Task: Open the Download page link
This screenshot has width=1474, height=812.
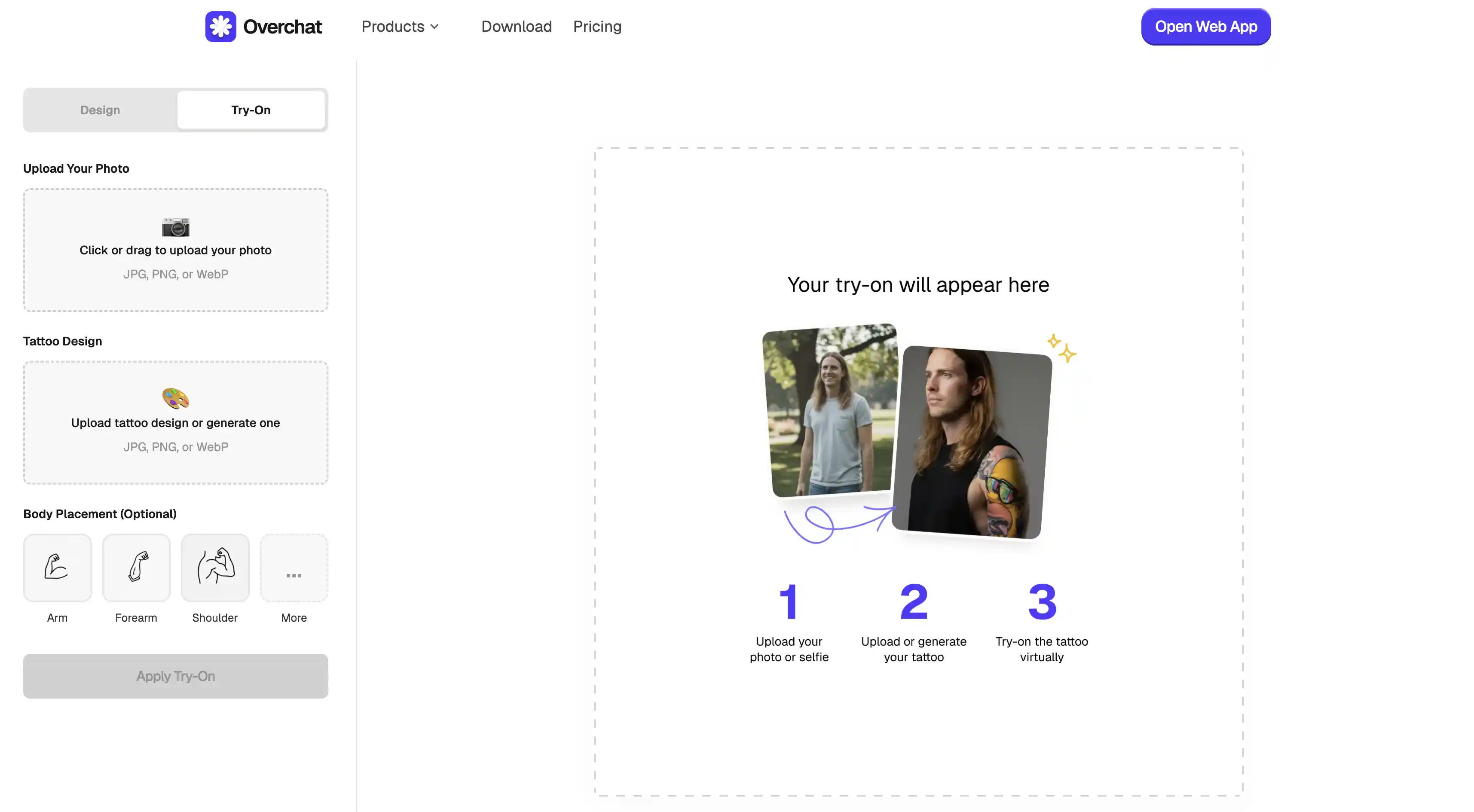Action: (516, 26)
